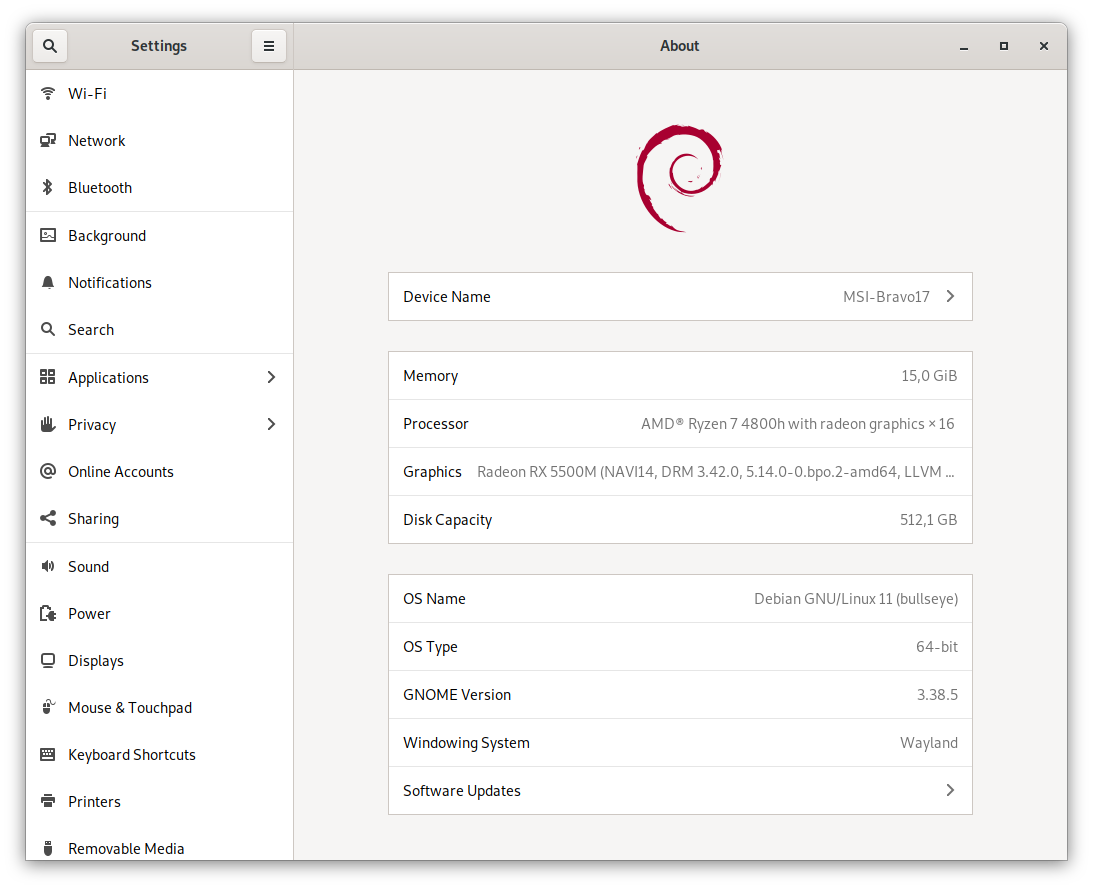This screenshot has height=889, width=1093.
Task: Click the Wi-Fi signal icon in the sidebar
Action: 47,93
